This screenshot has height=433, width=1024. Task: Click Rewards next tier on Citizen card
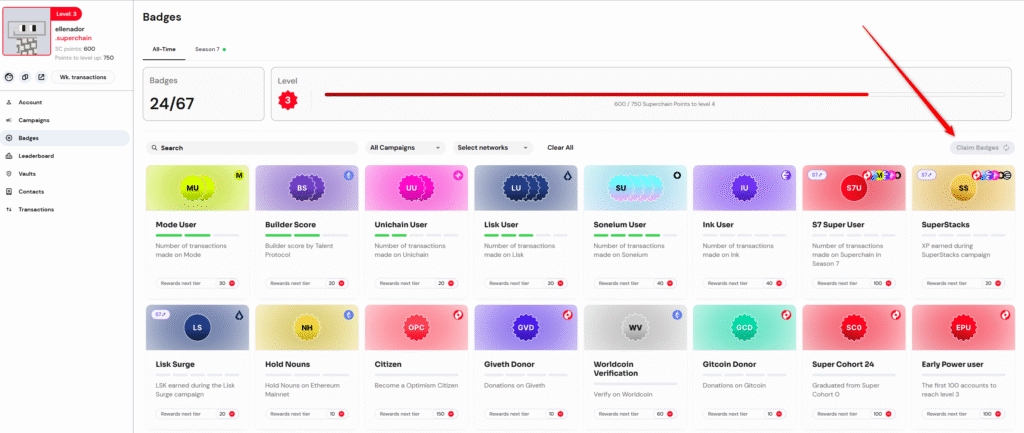pos(417,414)
